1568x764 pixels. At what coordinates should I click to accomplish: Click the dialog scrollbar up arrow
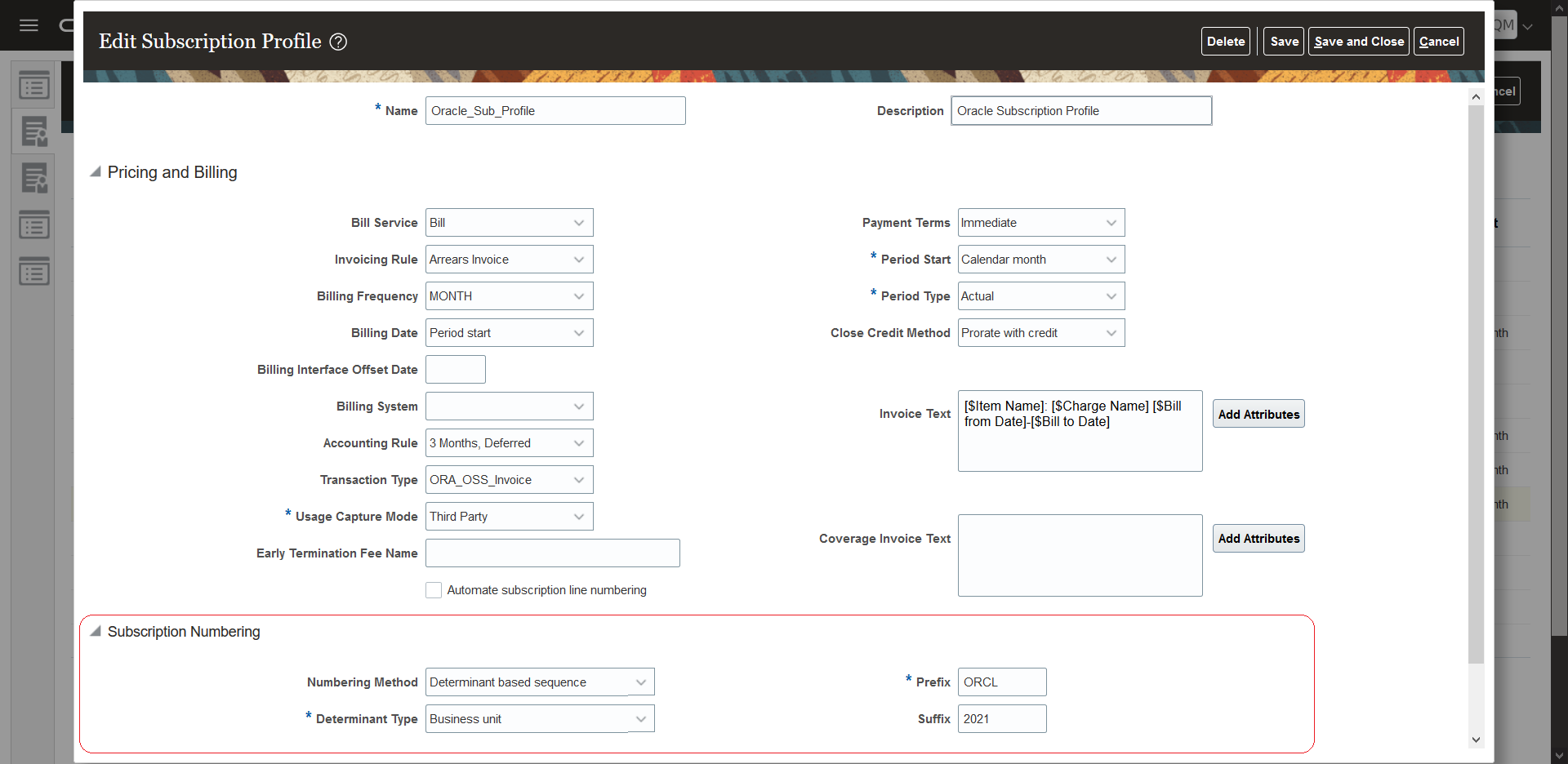click(1476, 97)
